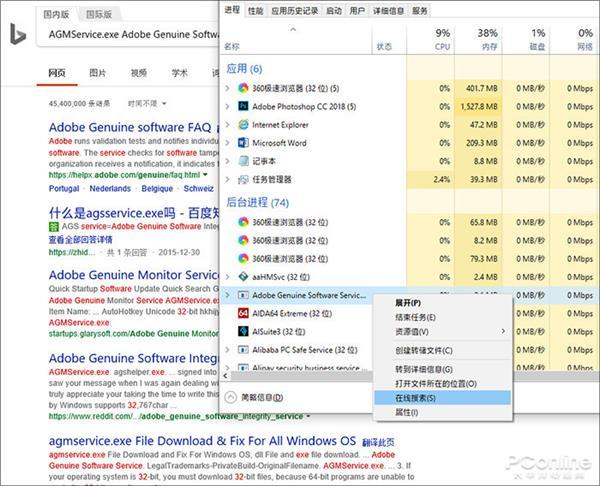The image size is (600, 486).
Task: Click 翻译此页 link
Action: (378, 442)
